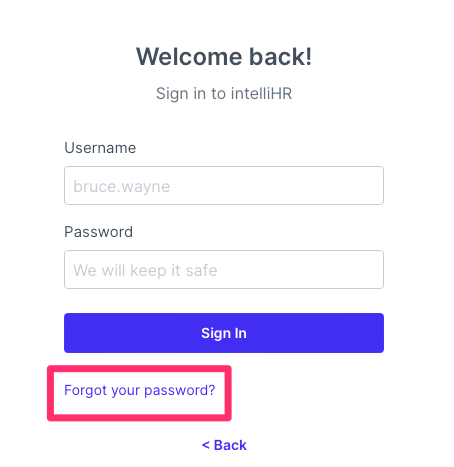Focus the "We will keep it safe" field
The width and height of the screenshot is (454, 467).
coord(224,269)
